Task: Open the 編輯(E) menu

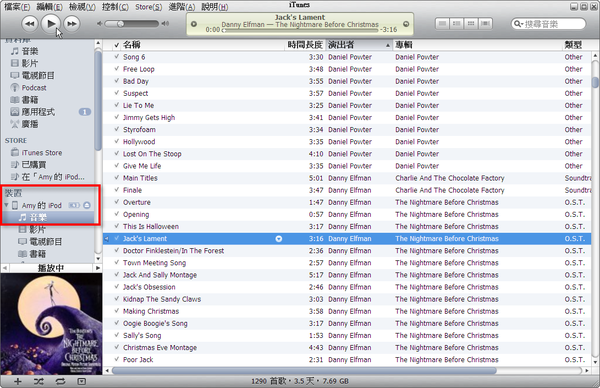Action: [x=49, y=7]
